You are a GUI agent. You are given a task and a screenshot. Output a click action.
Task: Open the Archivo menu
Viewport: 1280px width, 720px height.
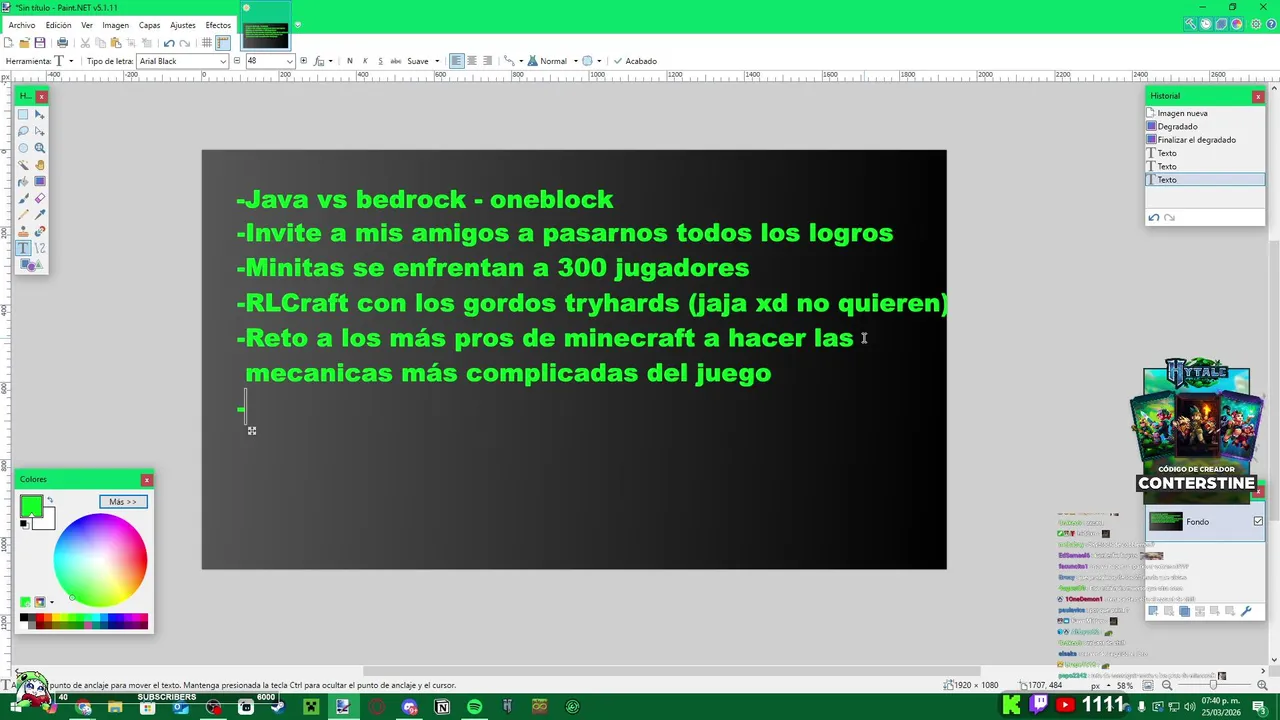(x=22, y=25)
